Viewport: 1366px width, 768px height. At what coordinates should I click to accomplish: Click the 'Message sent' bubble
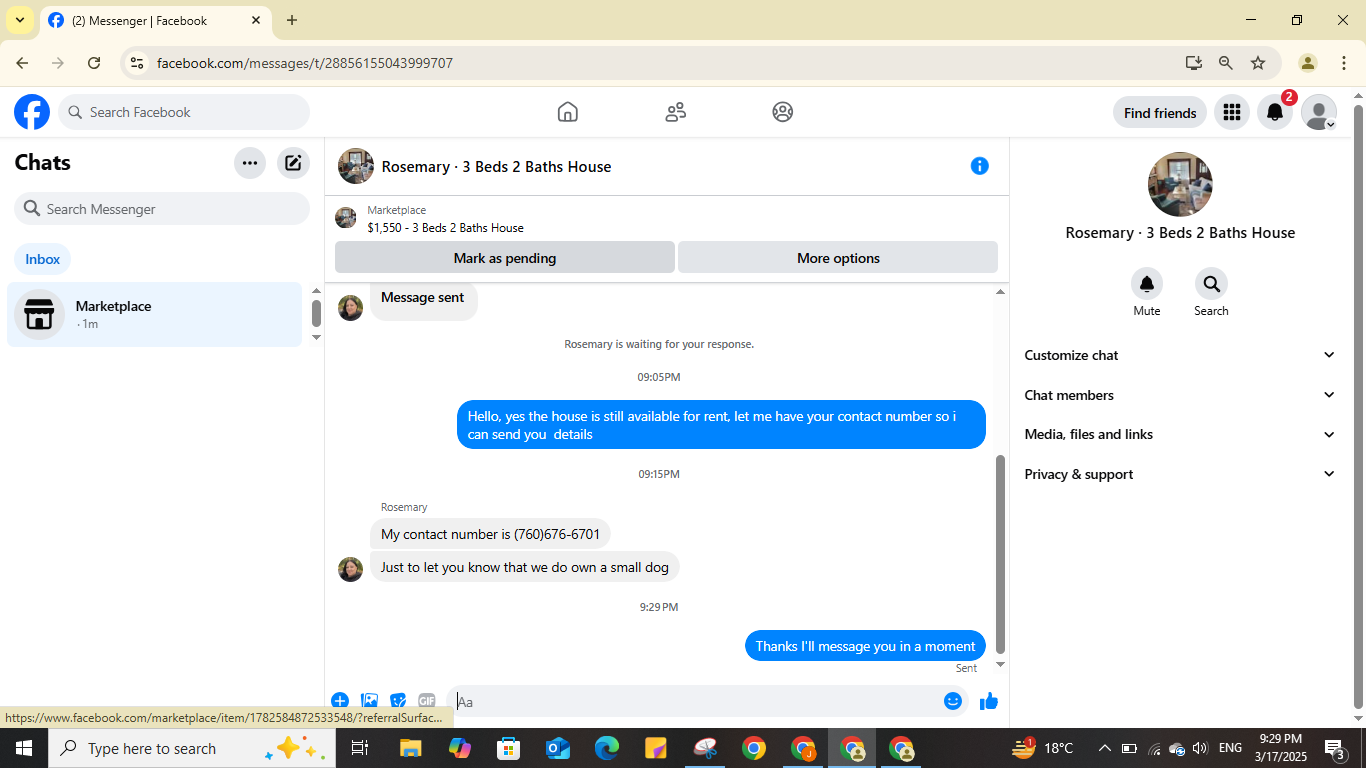423,298
